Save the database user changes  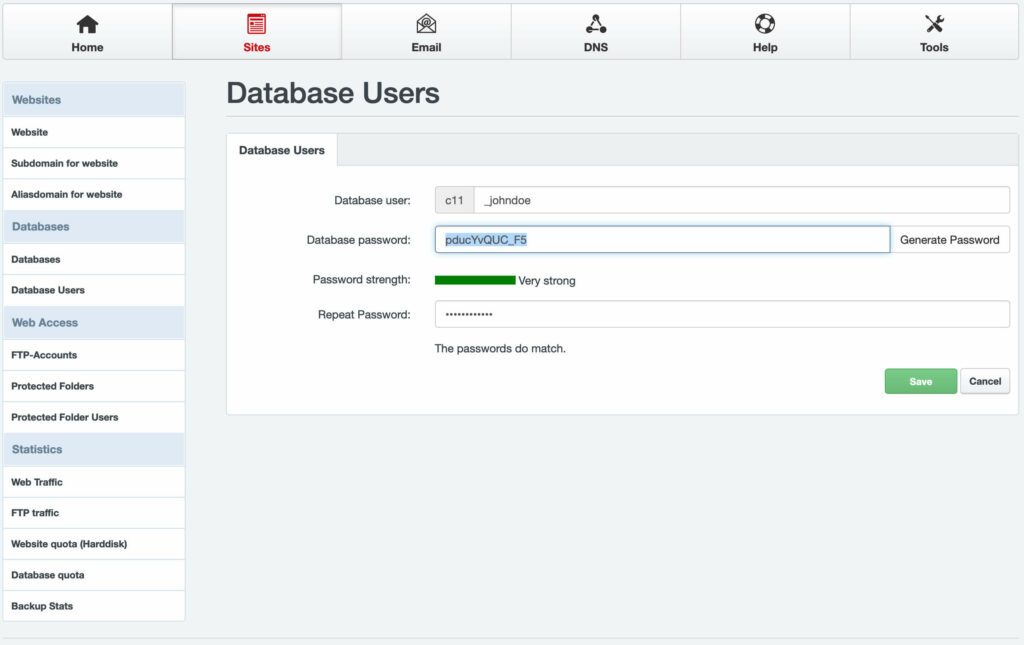[x=919, y=380]
